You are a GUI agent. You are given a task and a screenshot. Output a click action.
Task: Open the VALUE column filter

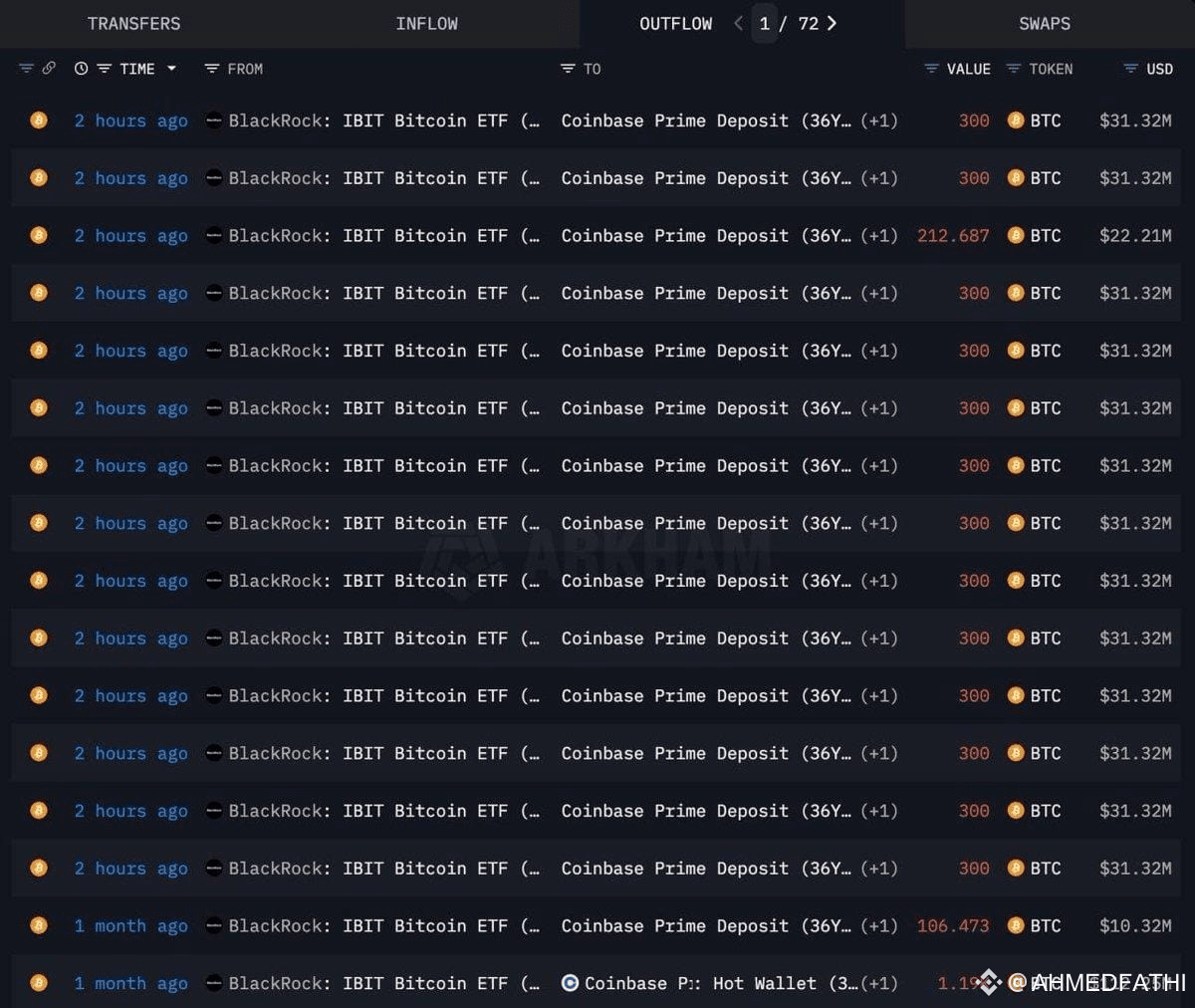coord(931,69)
